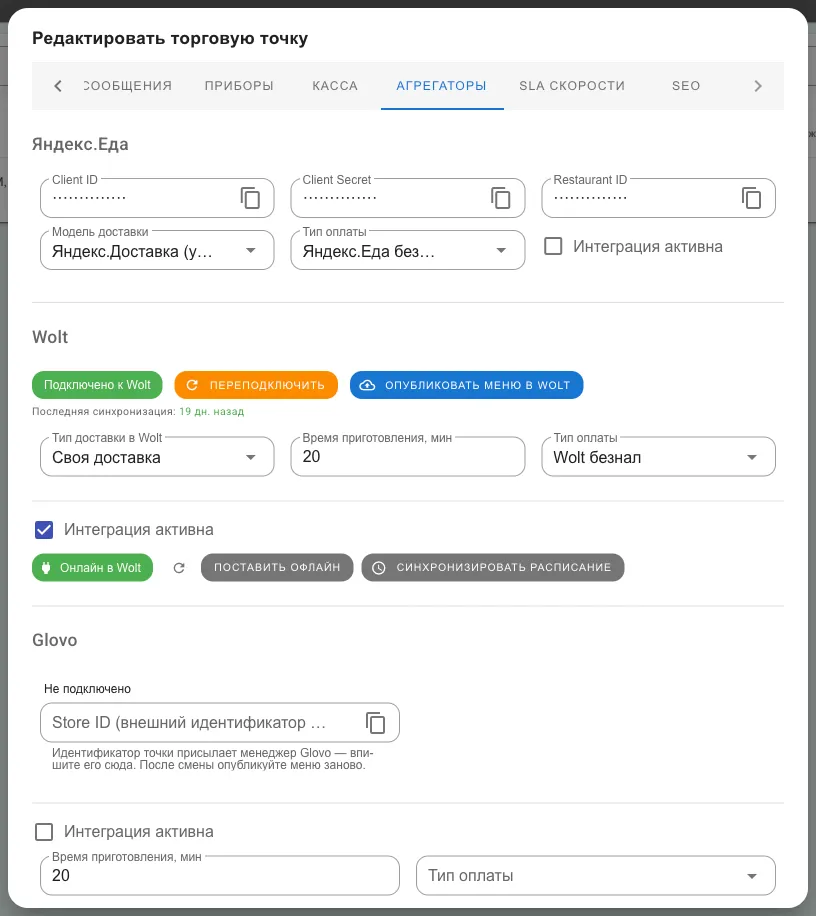Copy the Restaurant ID value
Screen dimensions: 816x916
[751, 198]
